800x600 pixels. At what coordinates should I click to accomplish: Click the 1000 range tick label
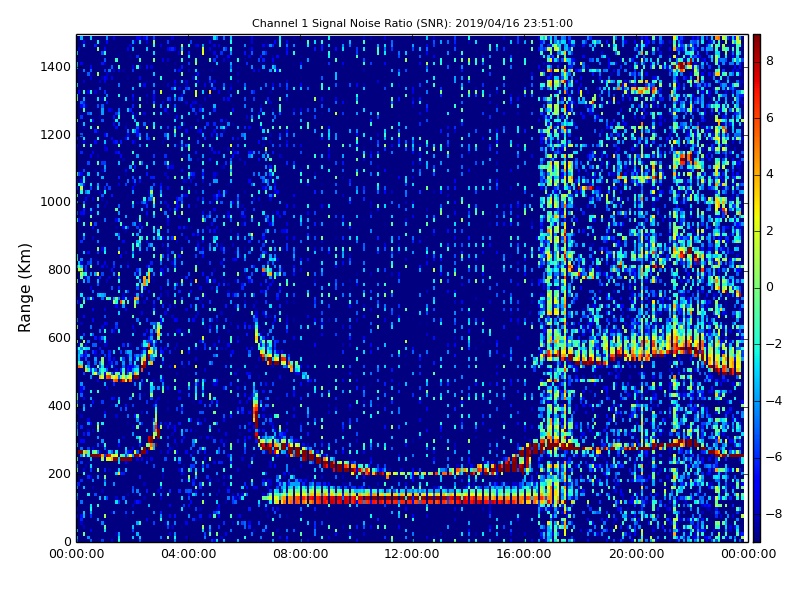(x=56, y=202)
